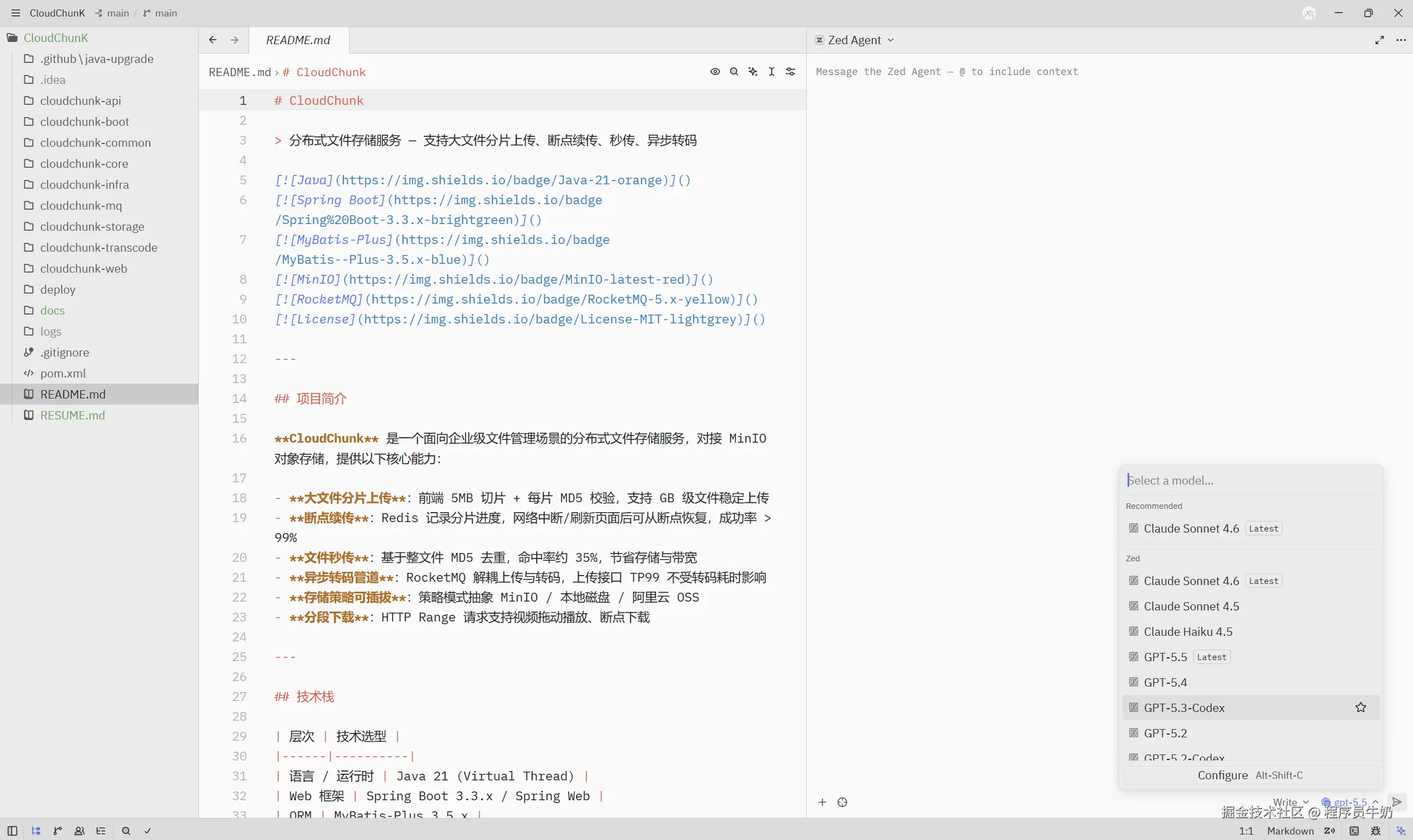This screenshot has width=1413, height=840.
Task: Click the Configure button in model picker
Action: [1251, 775]
